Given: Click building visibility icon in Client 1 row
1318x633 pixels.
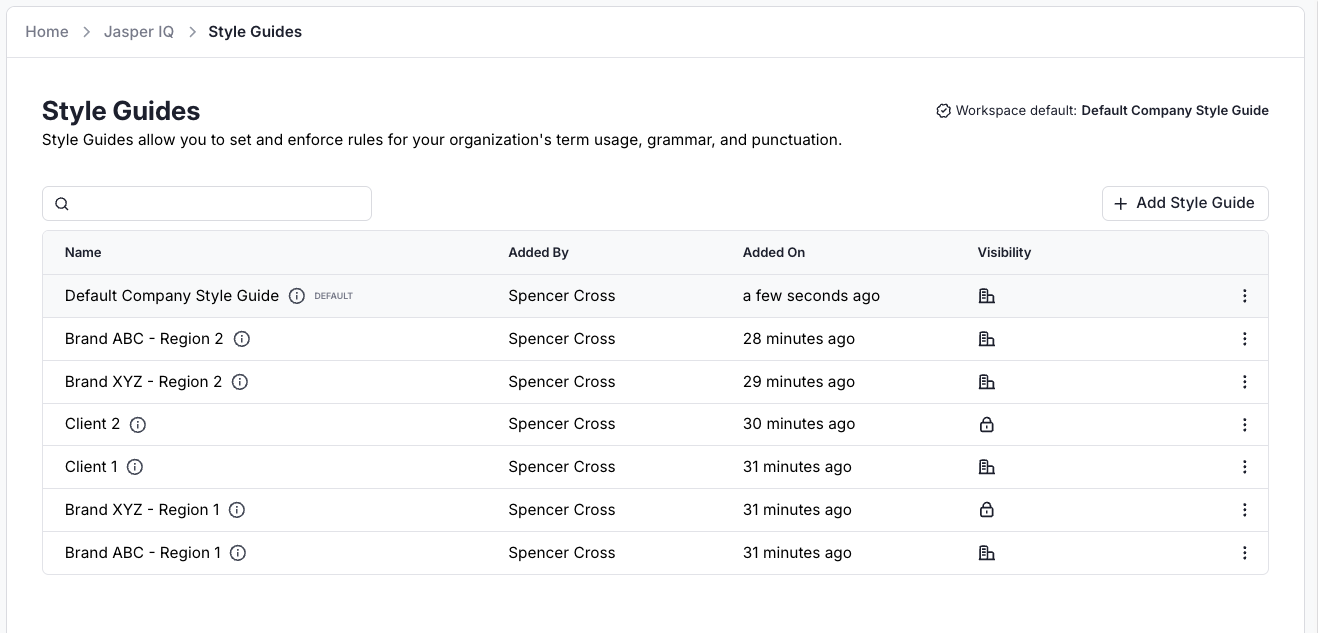Looking at the screenshot, I should [x=986, y=467].
